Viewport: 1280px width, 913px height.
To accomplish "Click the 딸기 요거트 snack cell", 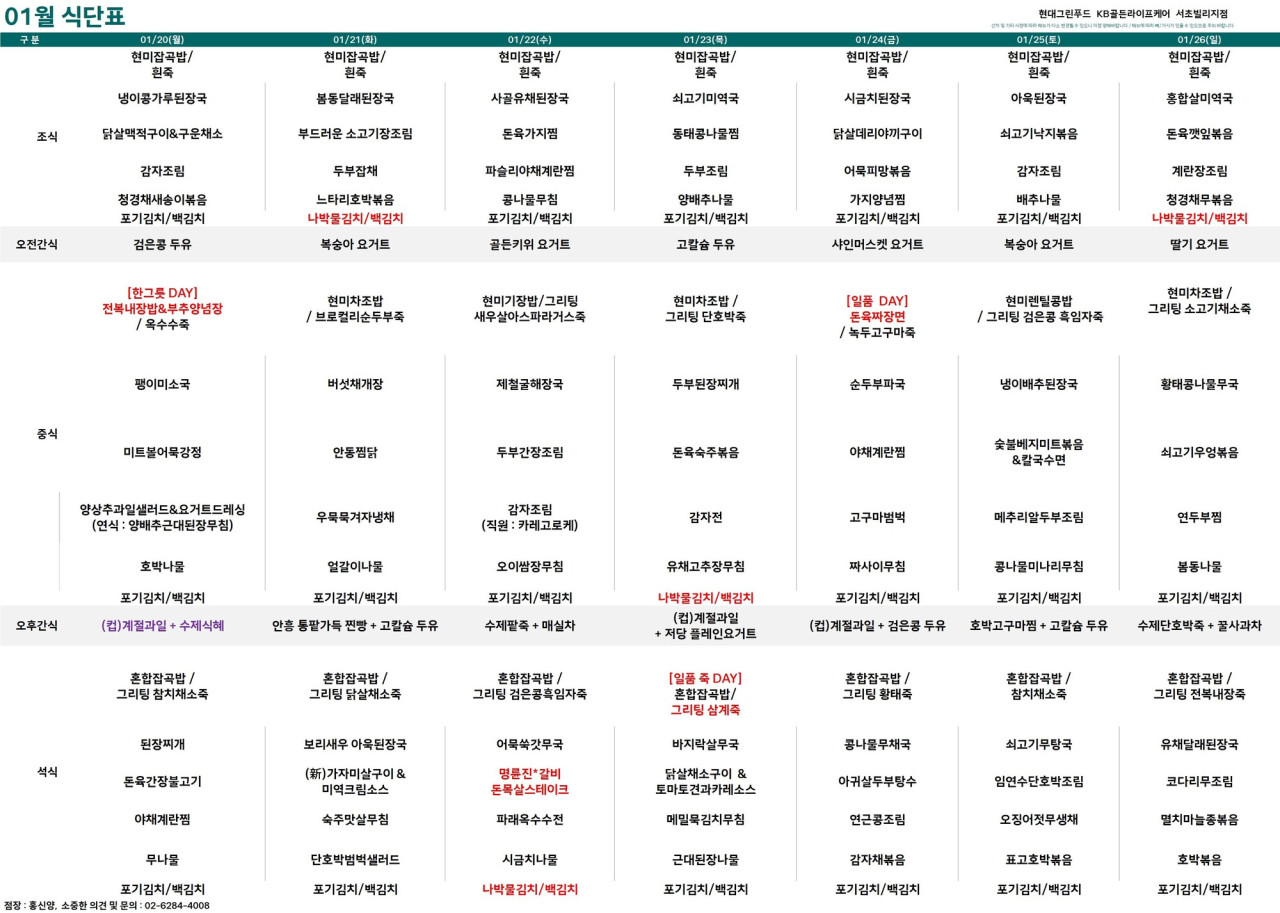I will (x=1199, y=244).
